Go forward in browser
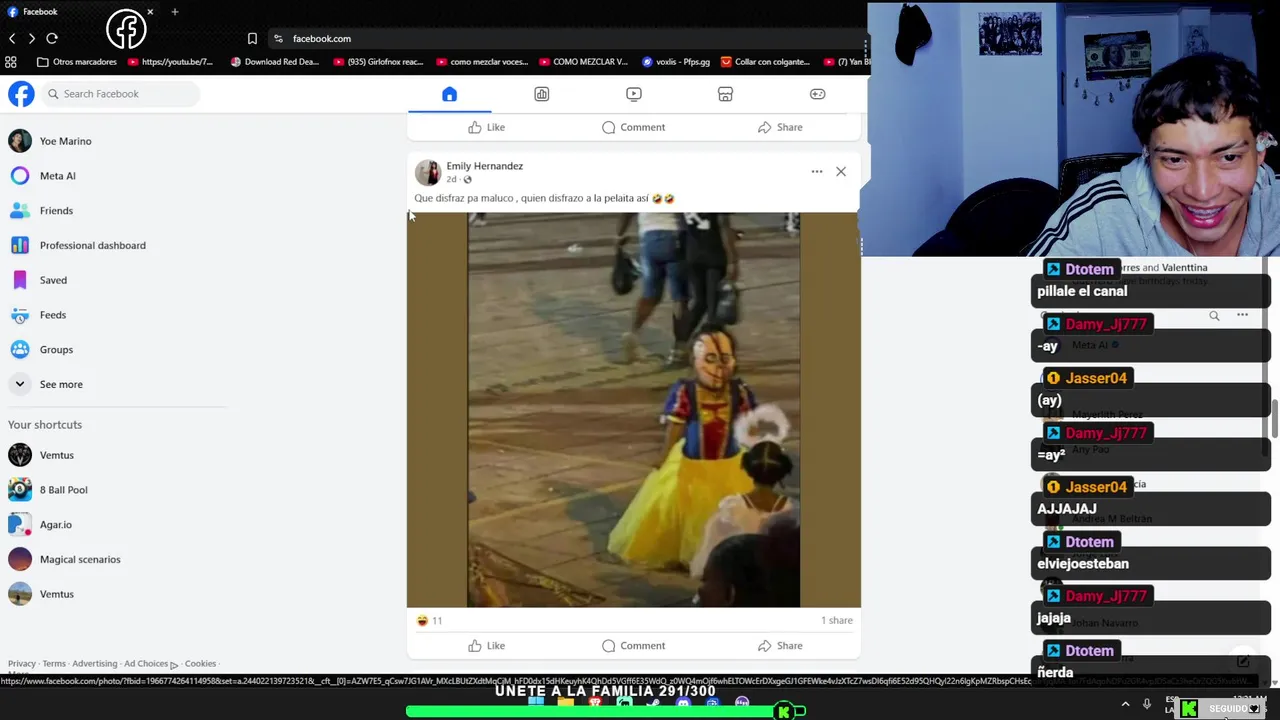The height and width of the screenshot is (720, 1280). click(32, 38)
